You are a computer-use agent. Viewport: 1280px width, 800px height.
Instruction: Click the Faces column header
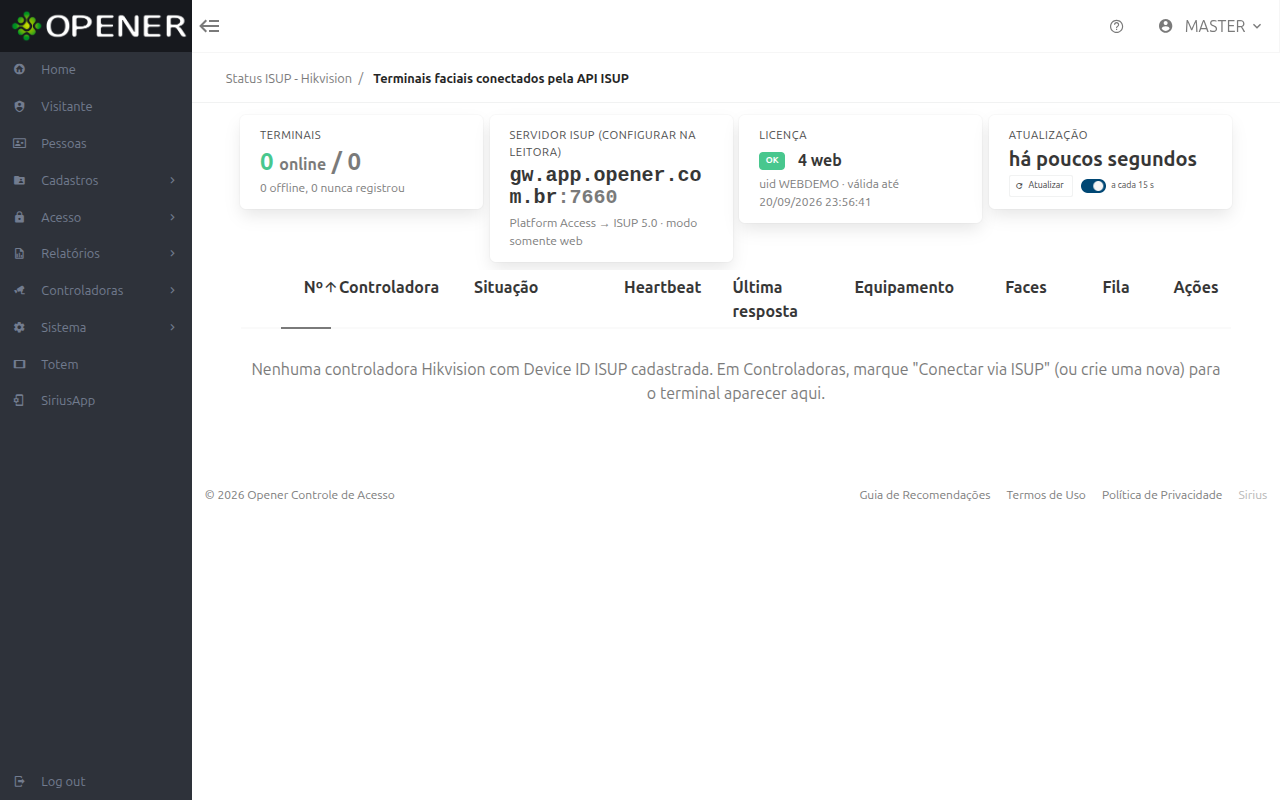click(x=1026, y=288)
